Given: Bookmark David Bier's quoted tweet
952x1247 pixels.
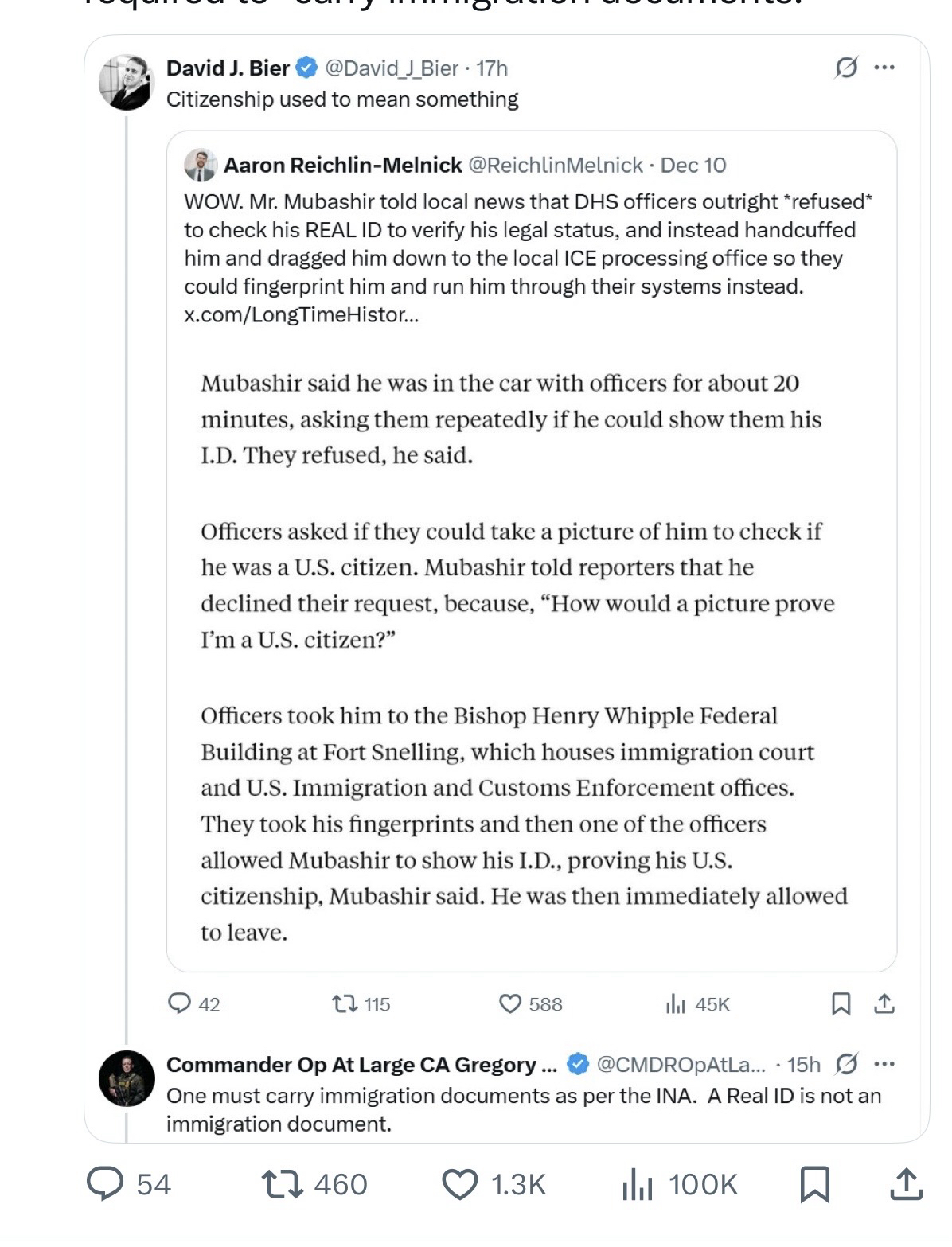Looking at the screenshot, I should [x=840, y=1004].
